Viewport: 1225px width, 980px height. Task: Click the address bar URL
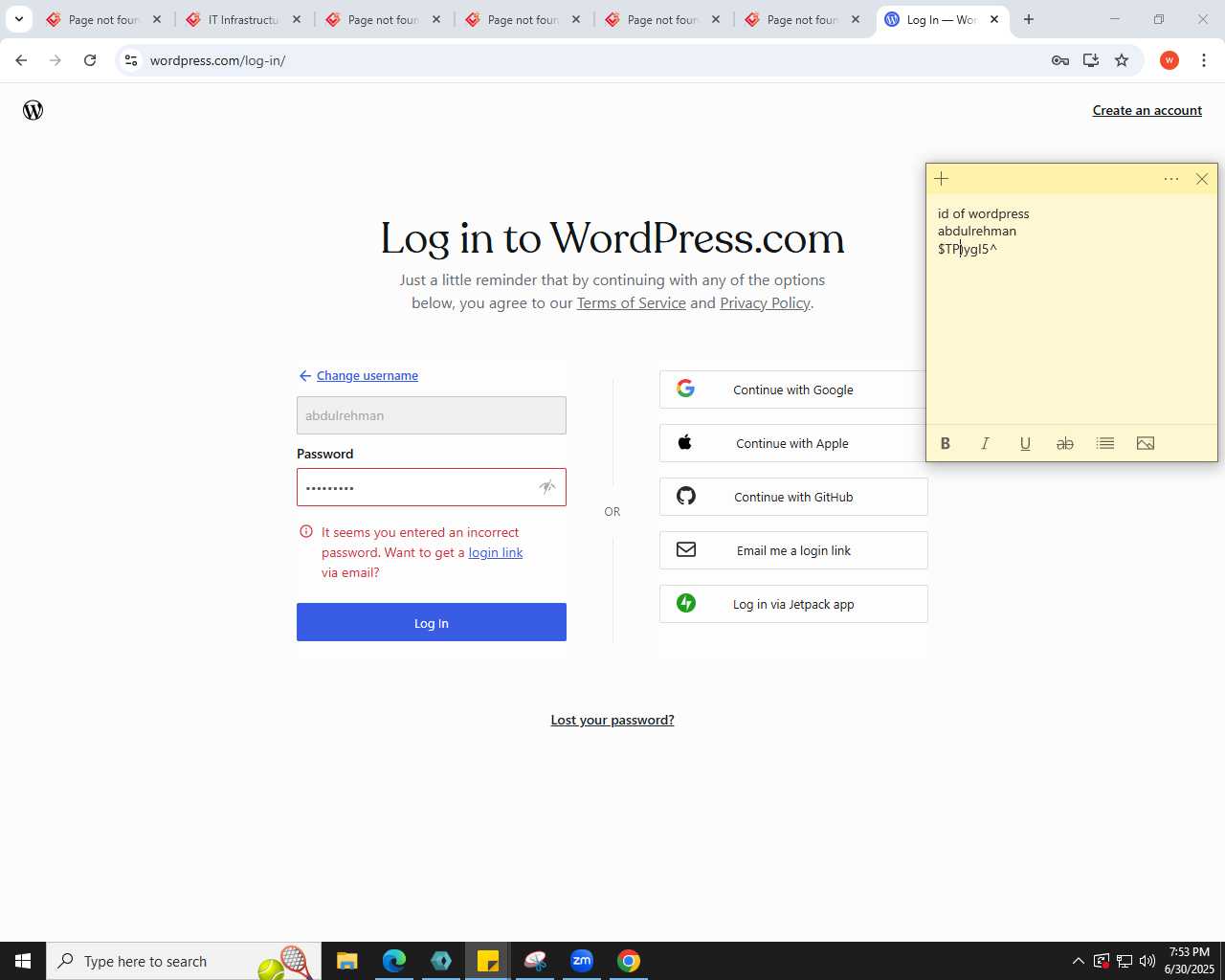pyautogui.click(x=217, y=60)
